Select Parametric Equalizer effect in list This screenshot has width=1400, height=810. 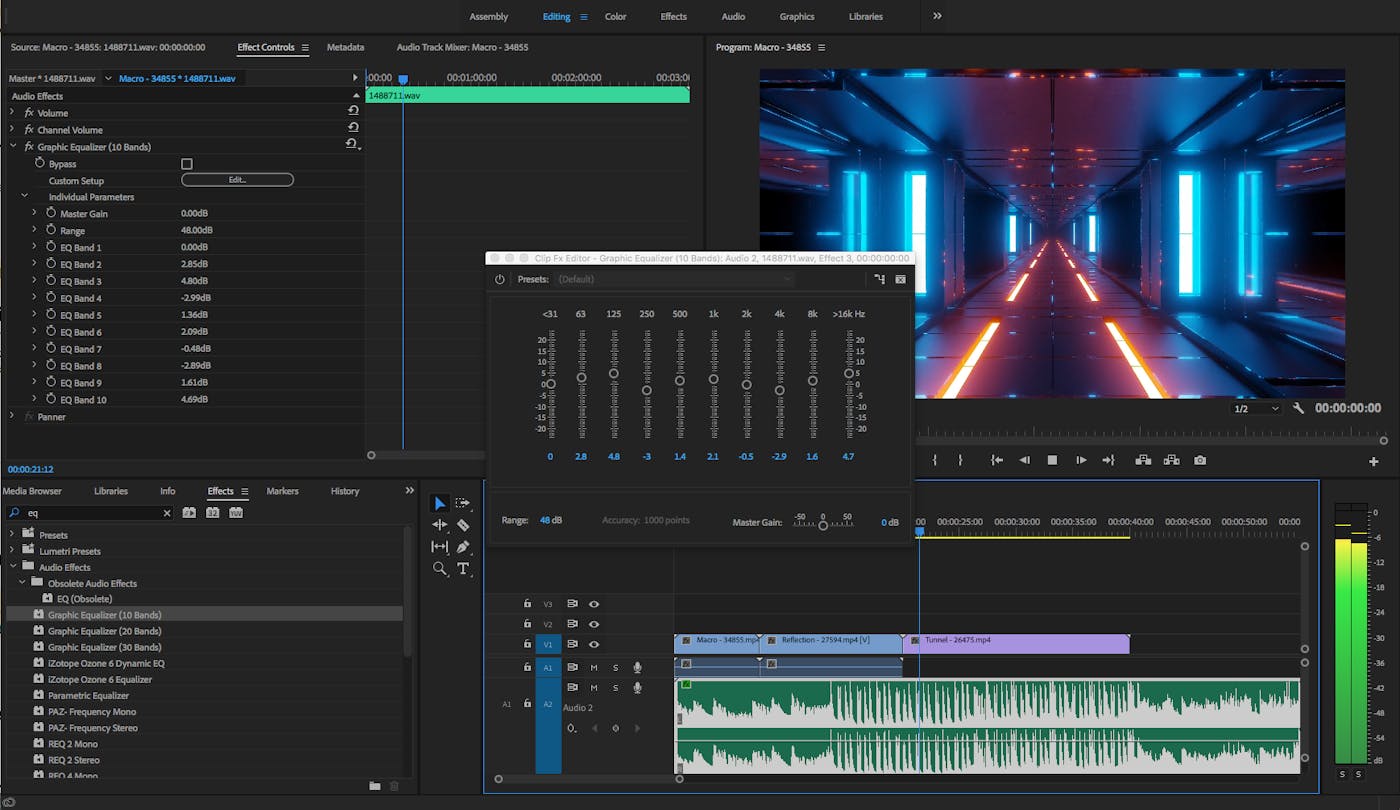[88, 695]
